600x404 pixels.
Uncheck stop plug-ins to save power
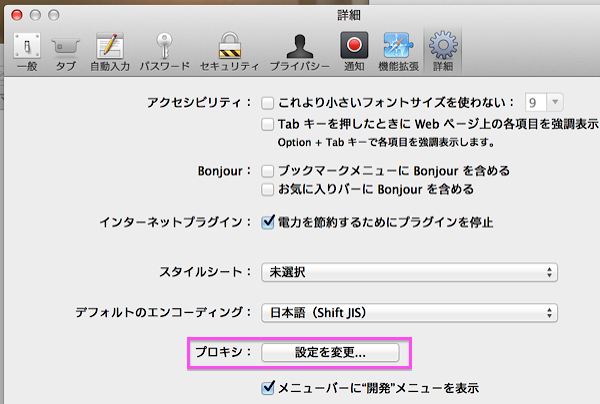(268, 221)
